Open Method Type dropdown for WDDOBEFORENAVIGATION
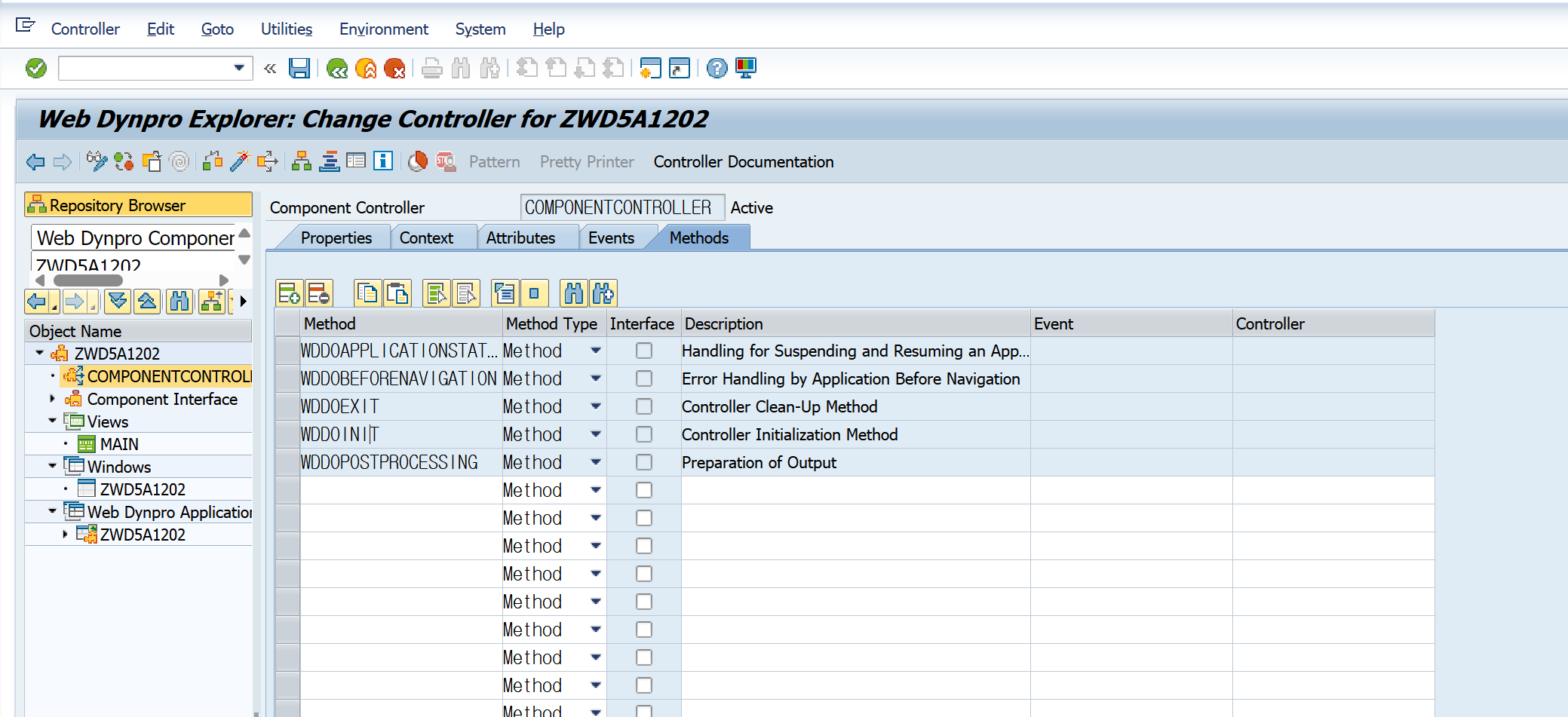1568x717 pixels. click(x=595, y=378)
